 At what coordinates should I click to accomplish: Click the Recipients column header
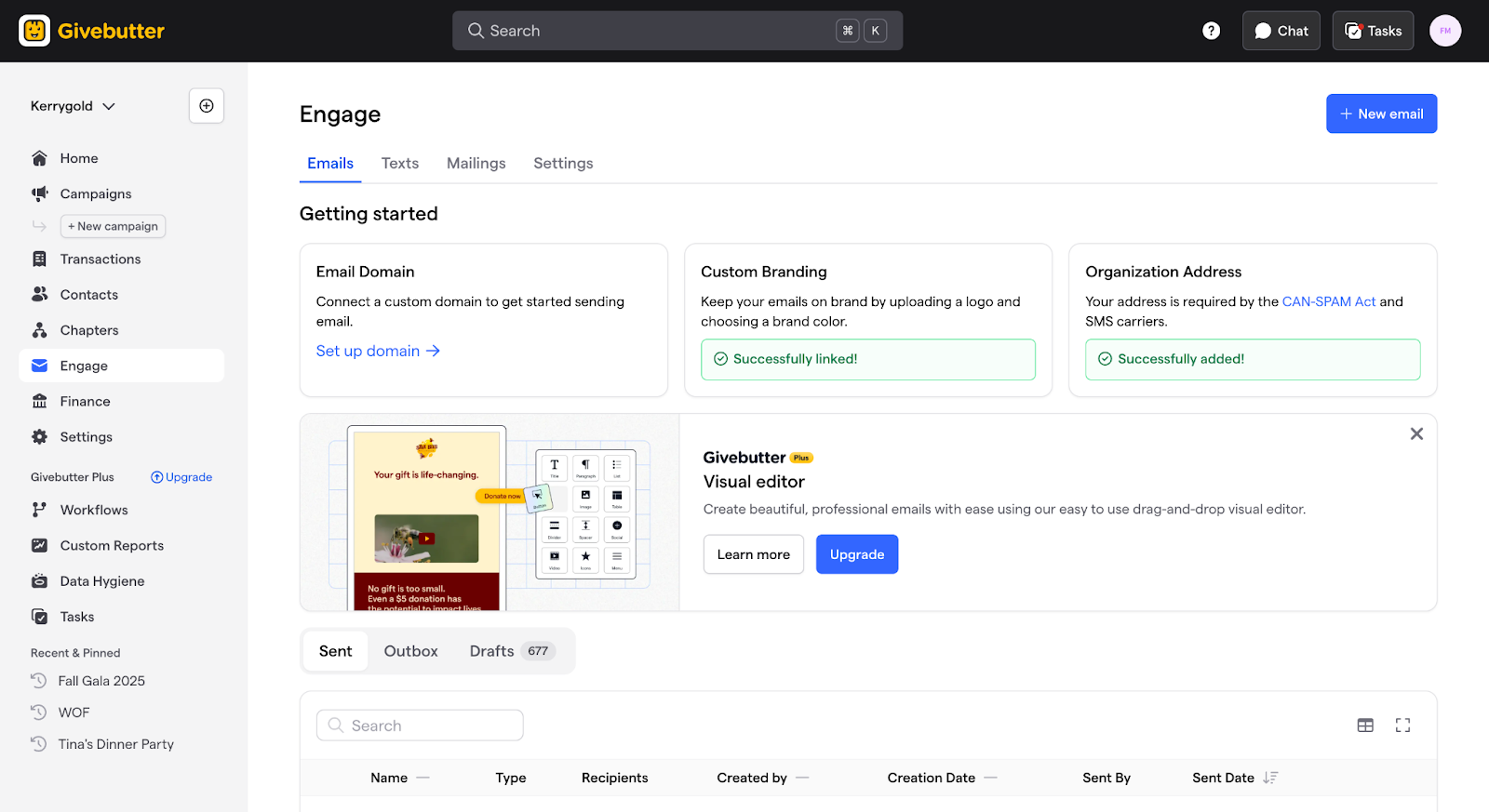pos(614,778)
